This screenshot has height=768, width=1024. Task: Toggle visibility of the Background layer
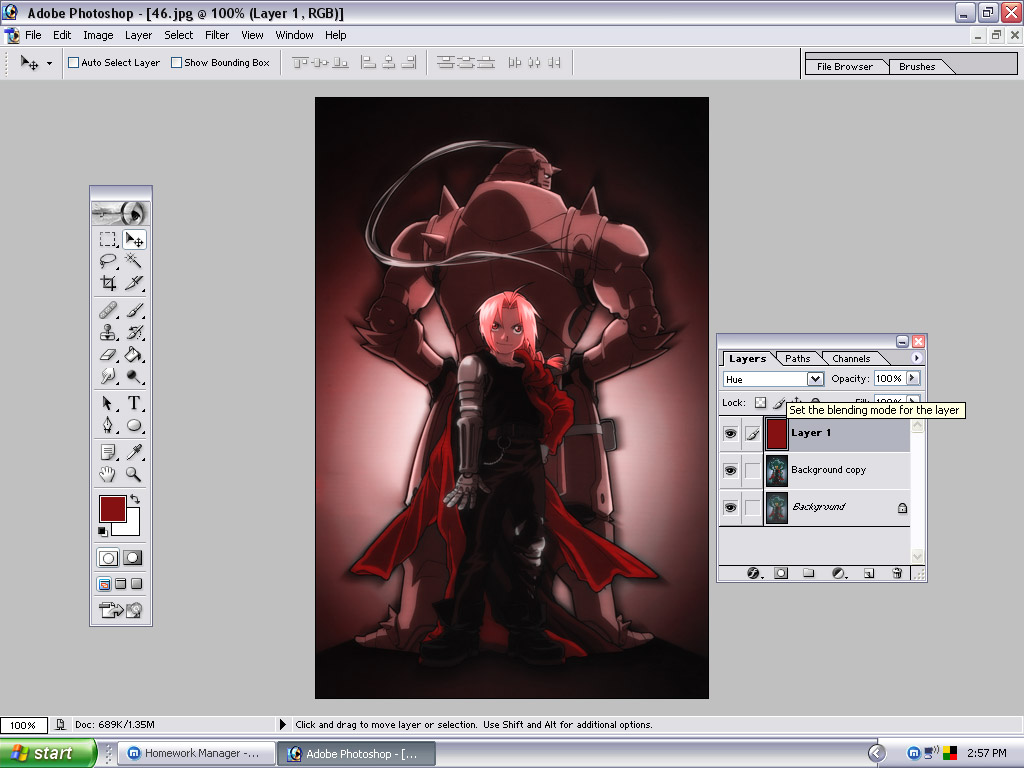click(730, 507)
